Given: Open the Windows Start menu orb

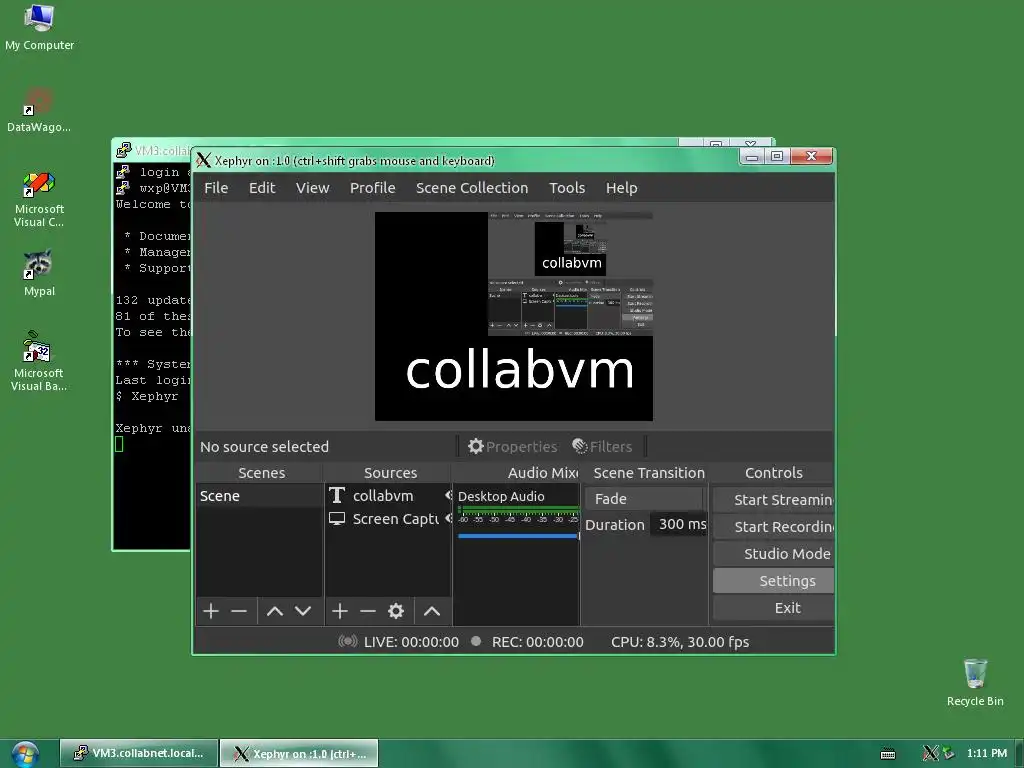Looking at the screenshot, I should pyautogui.click(x=25, y=754).
